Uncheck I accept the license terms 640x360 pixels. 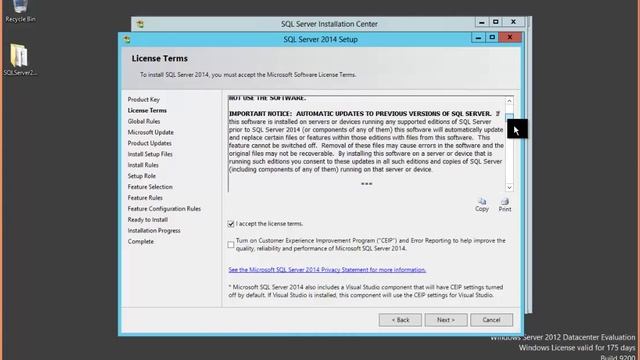click(231, 224)
